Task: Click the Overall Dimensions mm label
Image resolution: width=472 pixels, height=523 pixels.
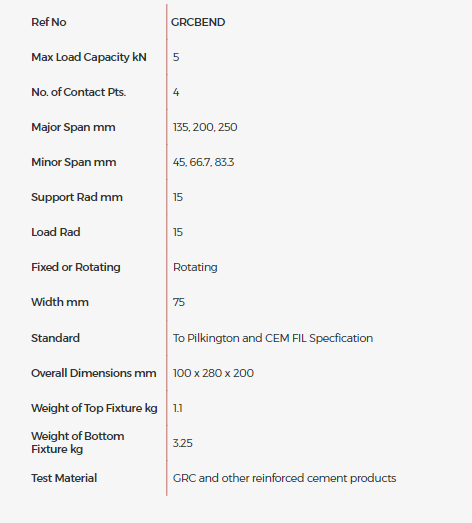Action: click(x=94, y=373)
